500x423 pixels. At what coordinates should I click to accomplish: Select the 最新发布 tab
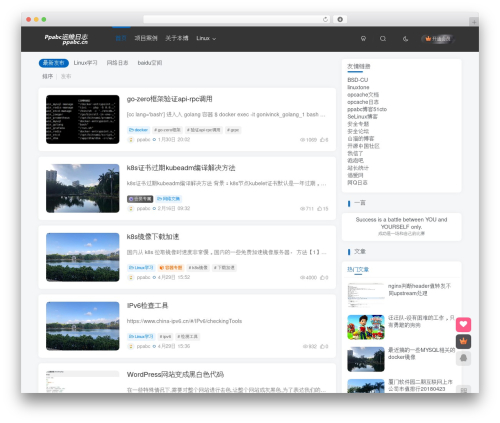54,63
